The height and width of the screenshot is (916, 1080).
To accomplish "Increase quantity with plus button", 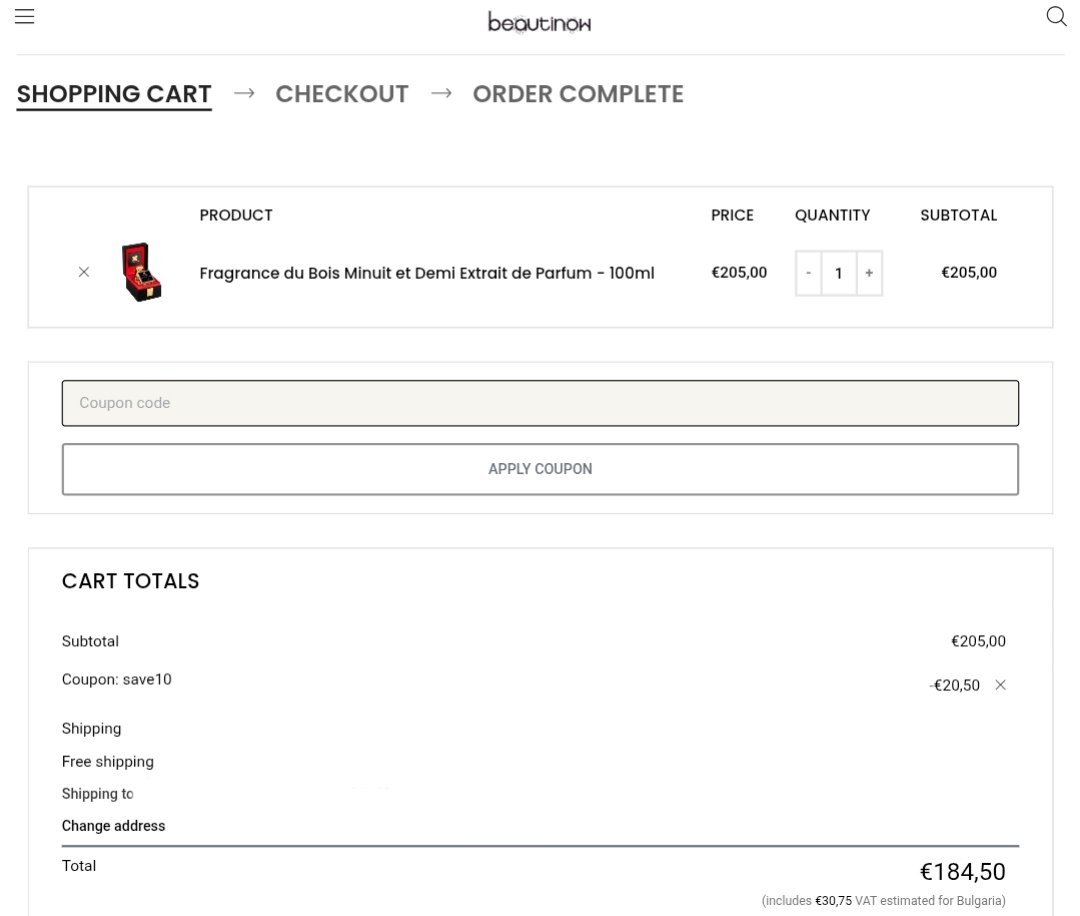I will (869, 273).
